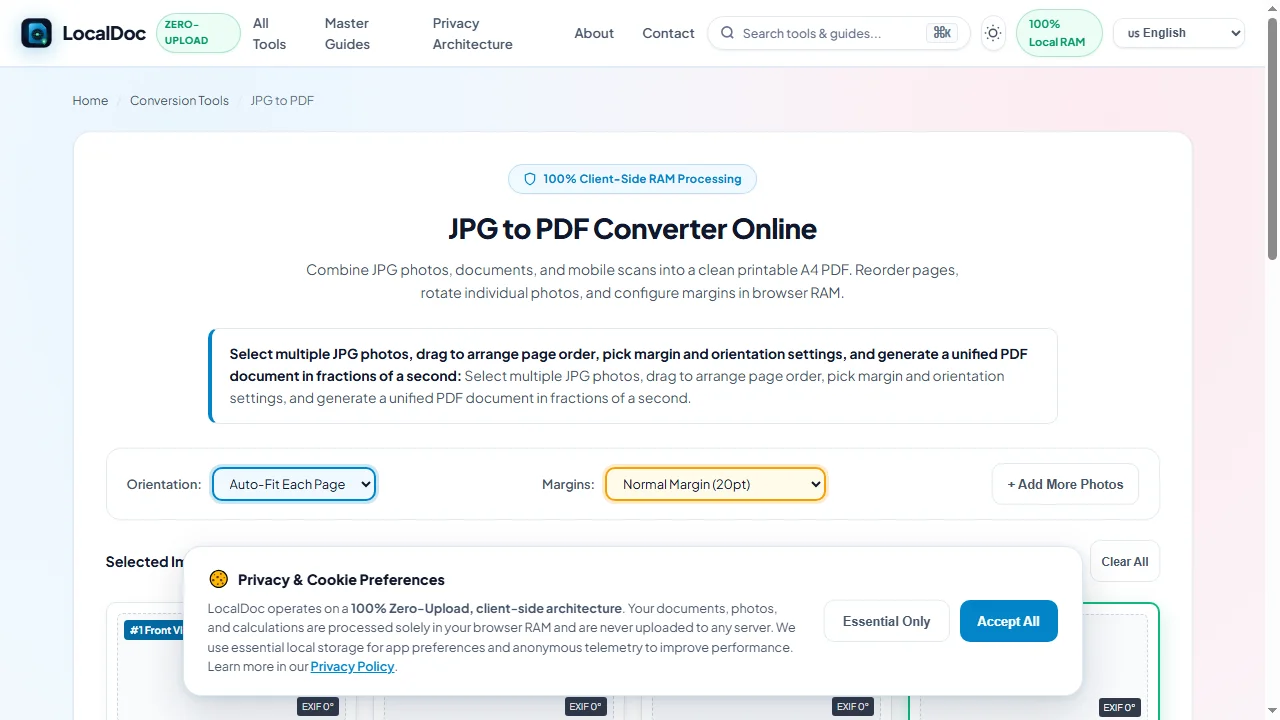Click the Margins: label

(568, 484)
